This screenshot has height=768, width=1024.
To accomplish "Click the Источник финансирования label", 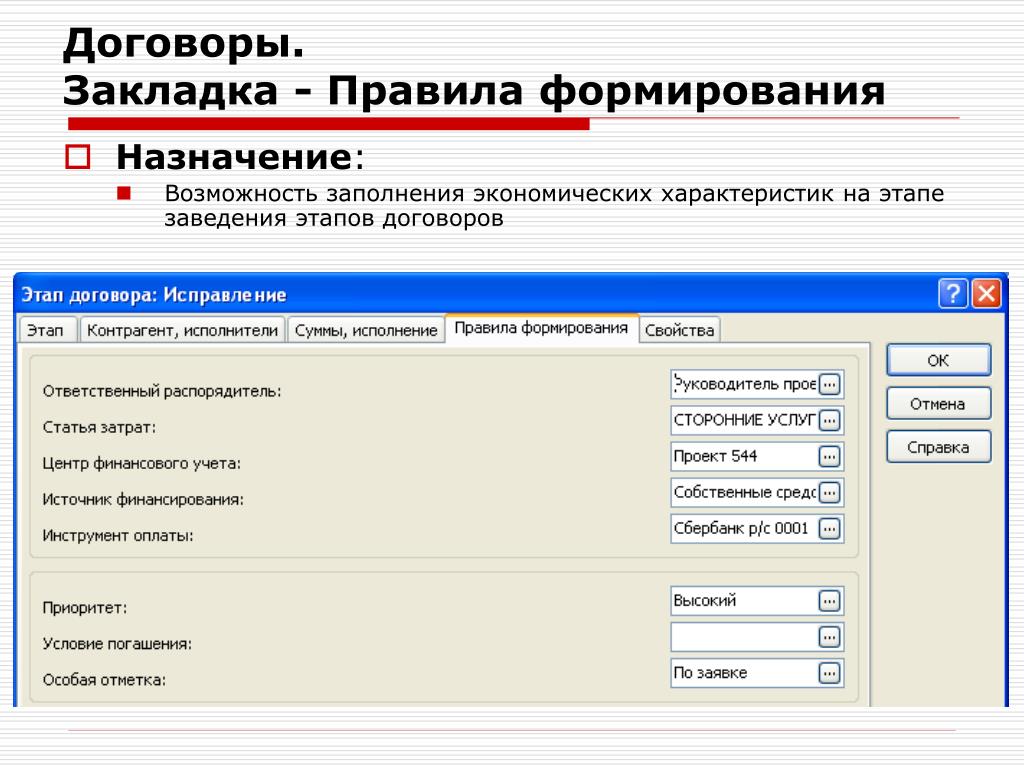I will click(x=143, y=500).
